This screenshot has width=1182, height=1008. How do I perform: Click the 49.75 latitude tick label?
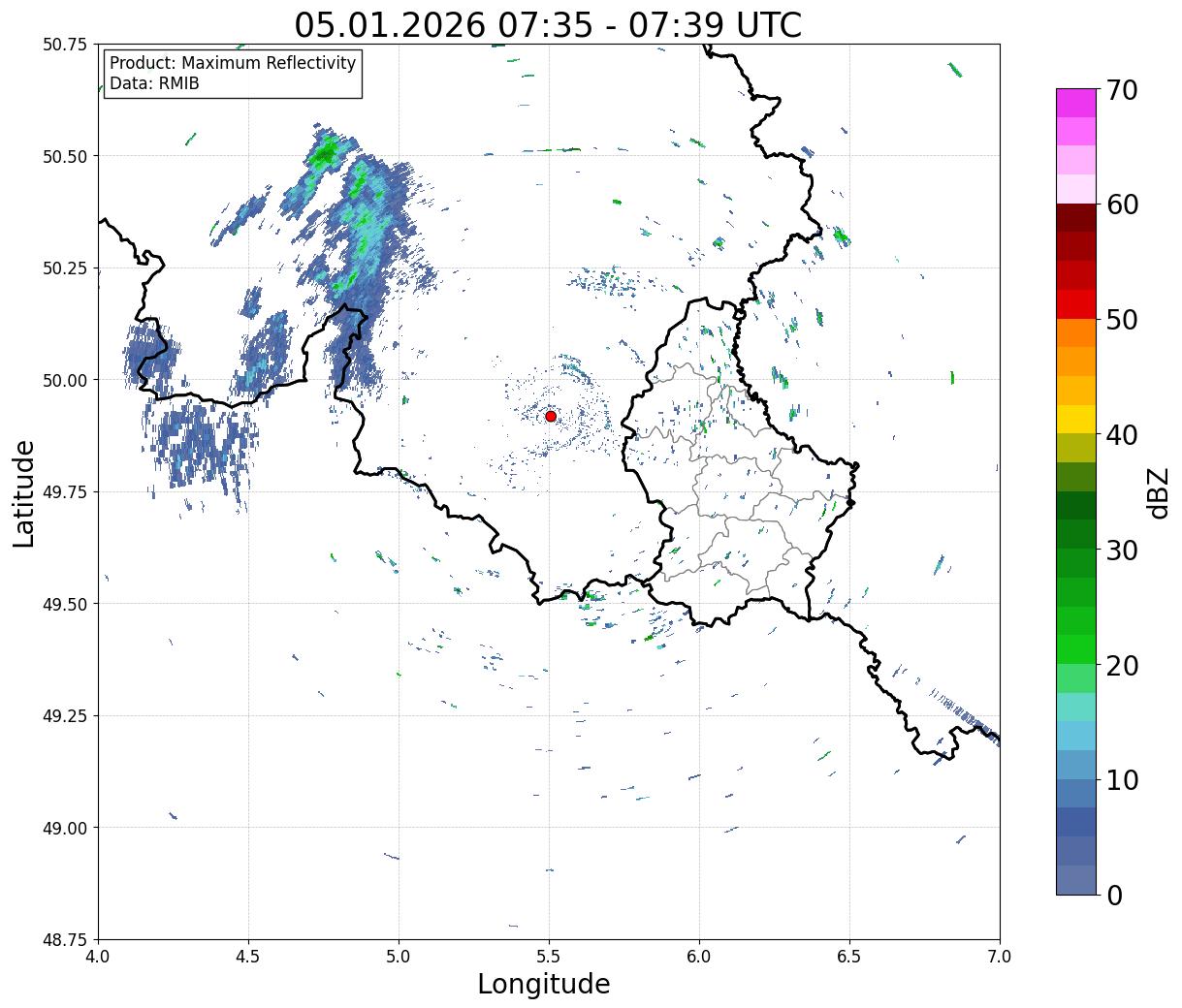[64, 492]
